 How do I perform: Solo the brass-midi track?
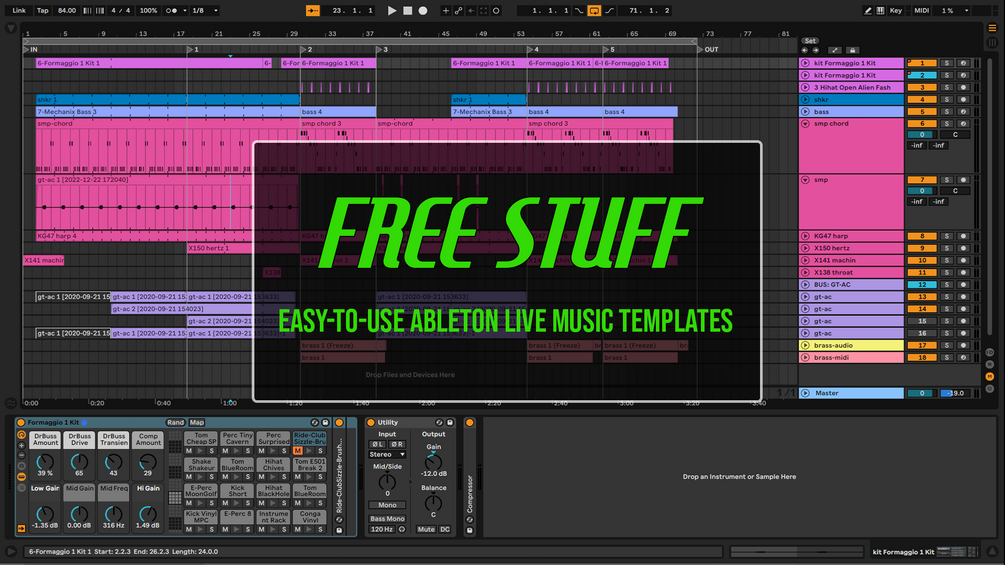(x=947, y=357)
